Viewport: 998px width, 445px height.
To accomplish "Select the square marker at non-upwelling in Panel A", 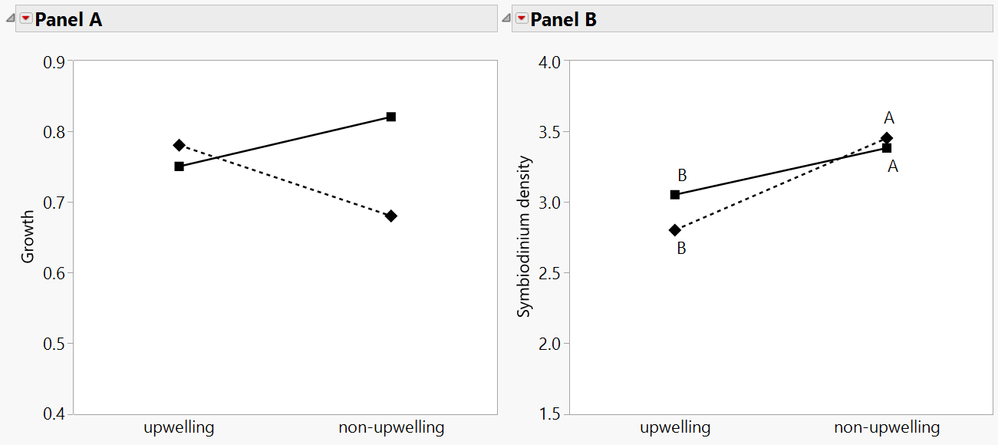I will click(391, 117).
